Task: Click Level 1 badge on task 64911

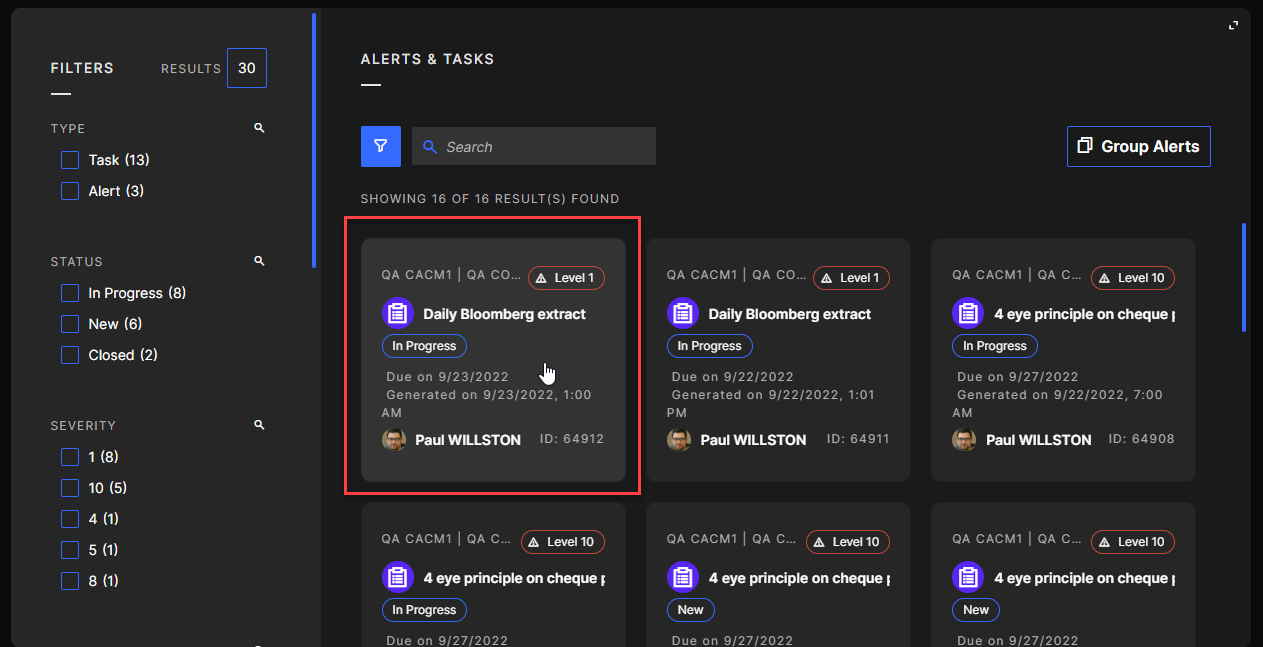Action: pyautogui.click(x=851, y=278)
